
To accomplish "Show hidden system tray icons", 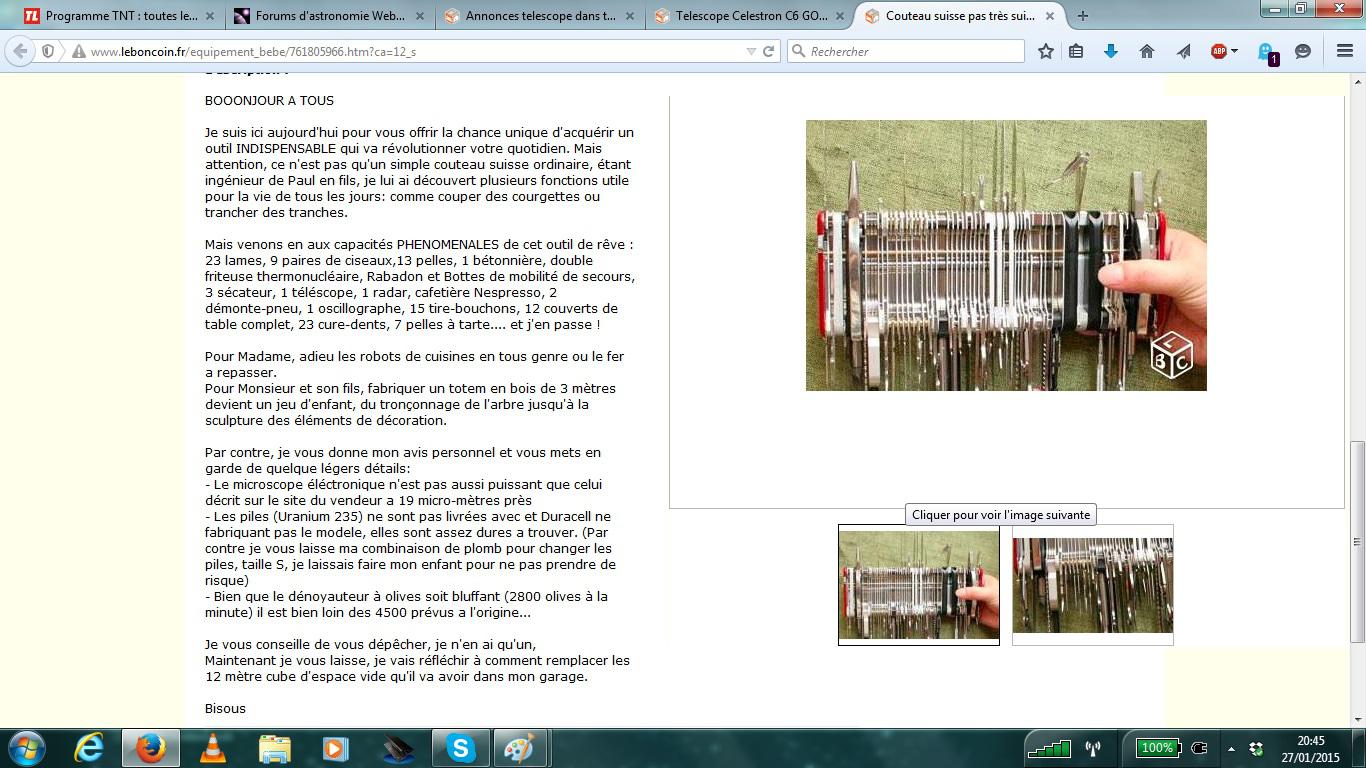I will coord(1231,749).
